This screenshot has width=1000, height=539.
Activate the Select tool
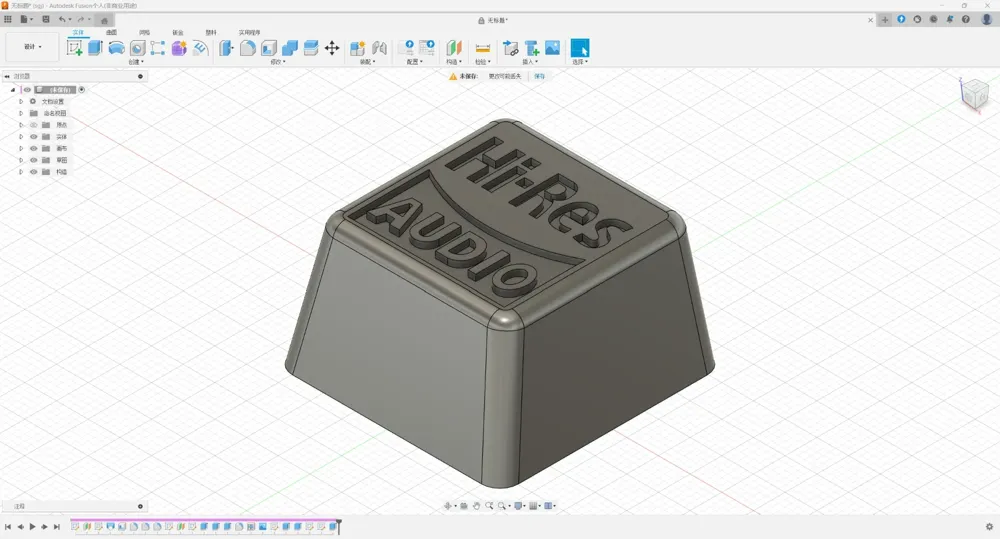580,48
